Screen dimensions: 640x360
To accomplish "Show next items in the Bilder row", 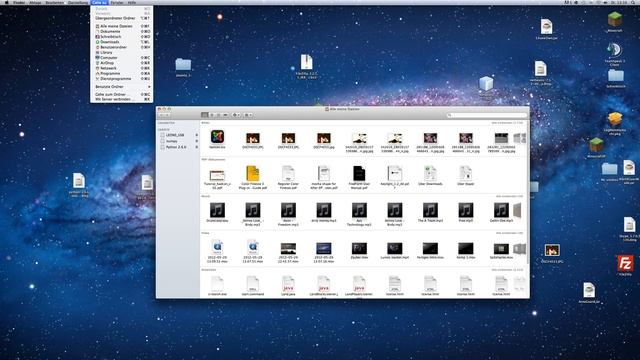I will click(520, 138).
